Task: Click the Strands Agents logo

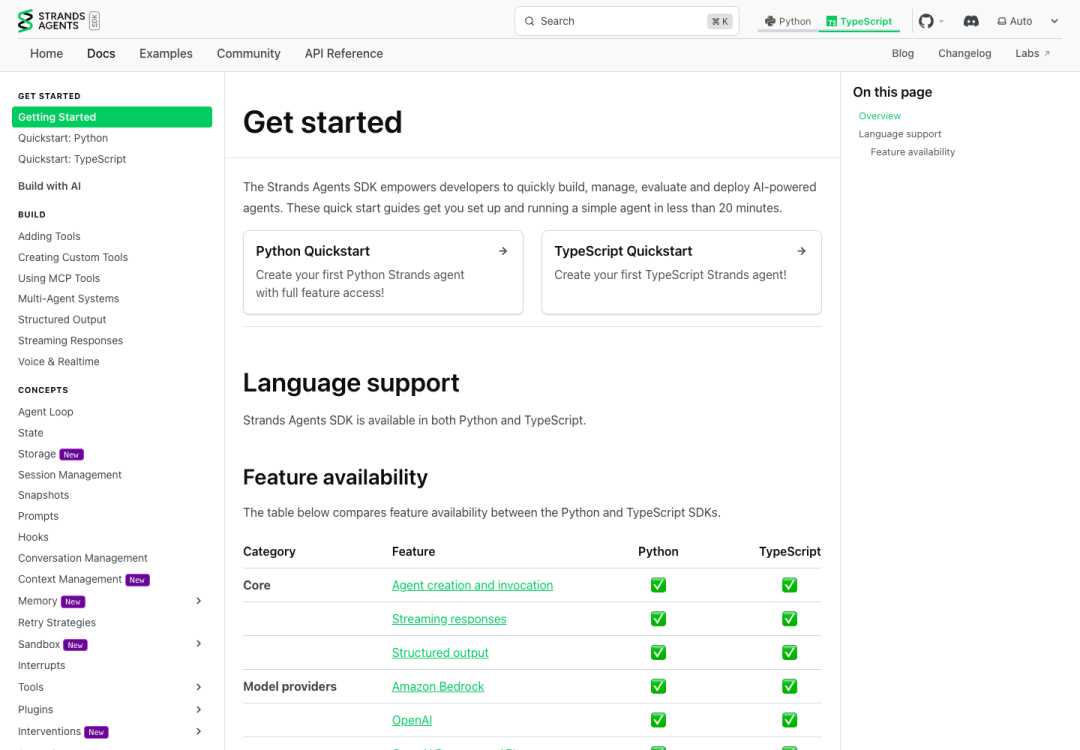Action: point(59,21)
